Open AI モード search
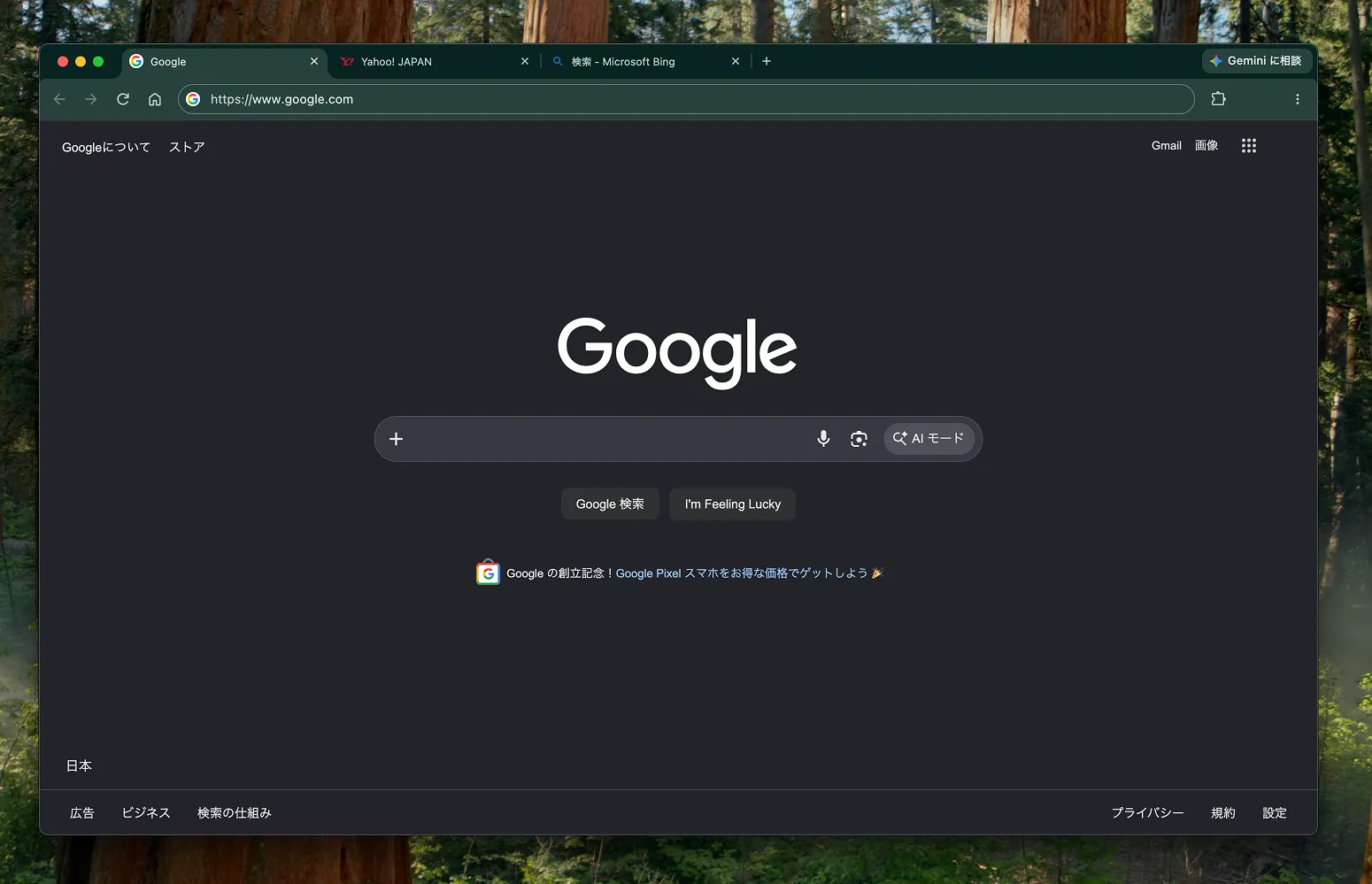 pyautogui.click(x=929, y=439)
